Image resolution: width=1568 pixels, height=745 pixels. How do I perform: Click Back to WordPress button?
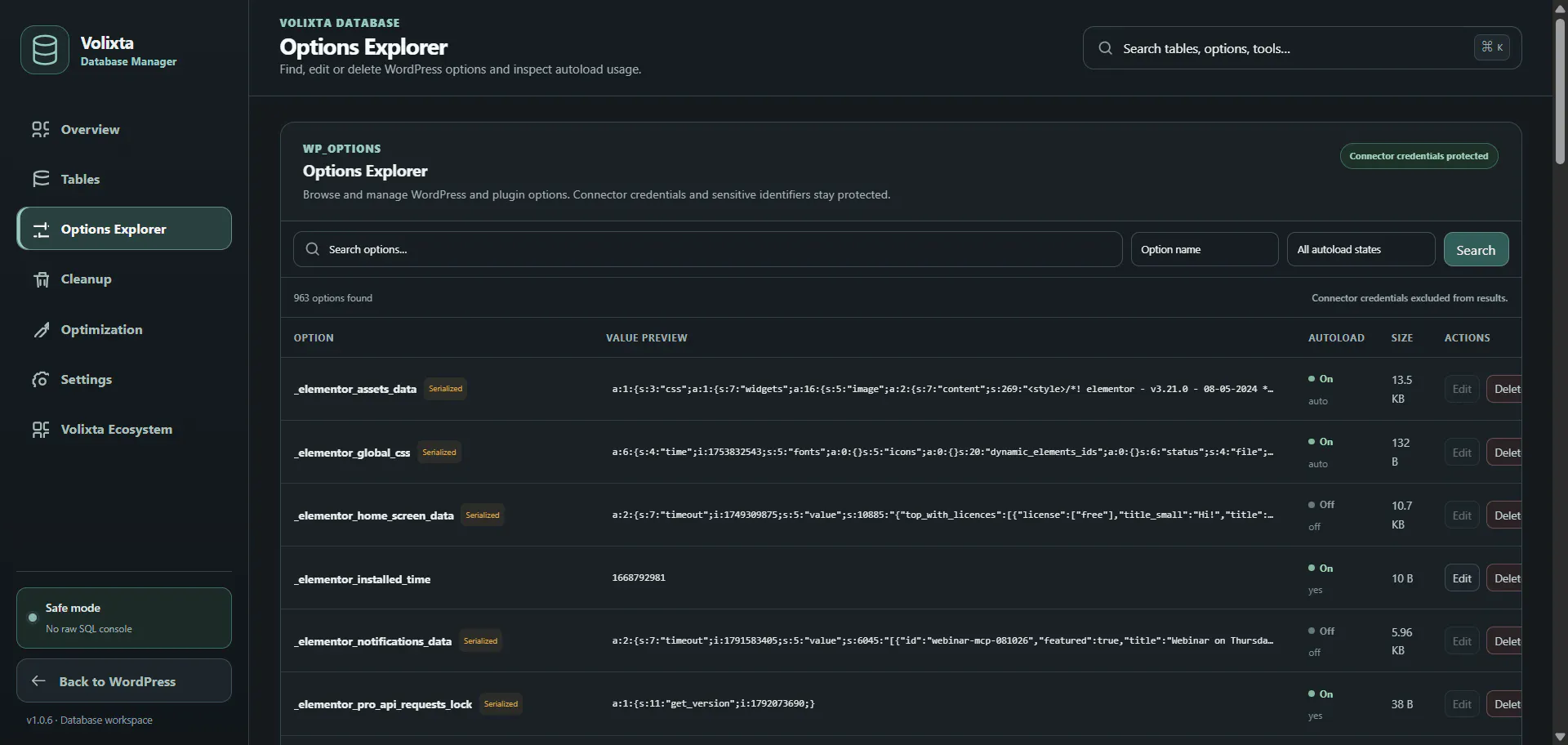pos(124,680)
